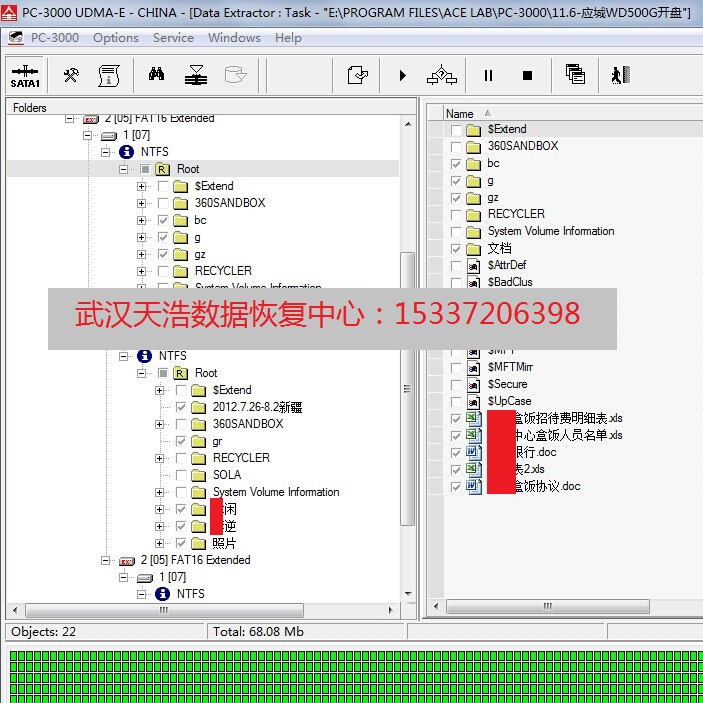Click the scroll document icon in toolbar
Image resolution: width=703 pixels, height=703 pixels.
108,76
